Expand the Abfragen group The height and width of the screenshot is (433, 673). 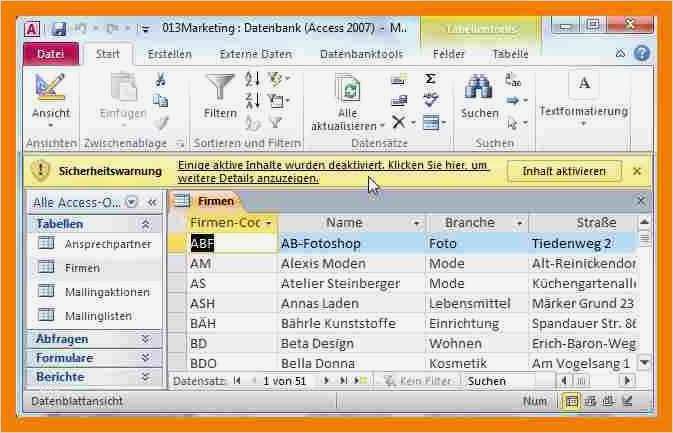[146, 339]
